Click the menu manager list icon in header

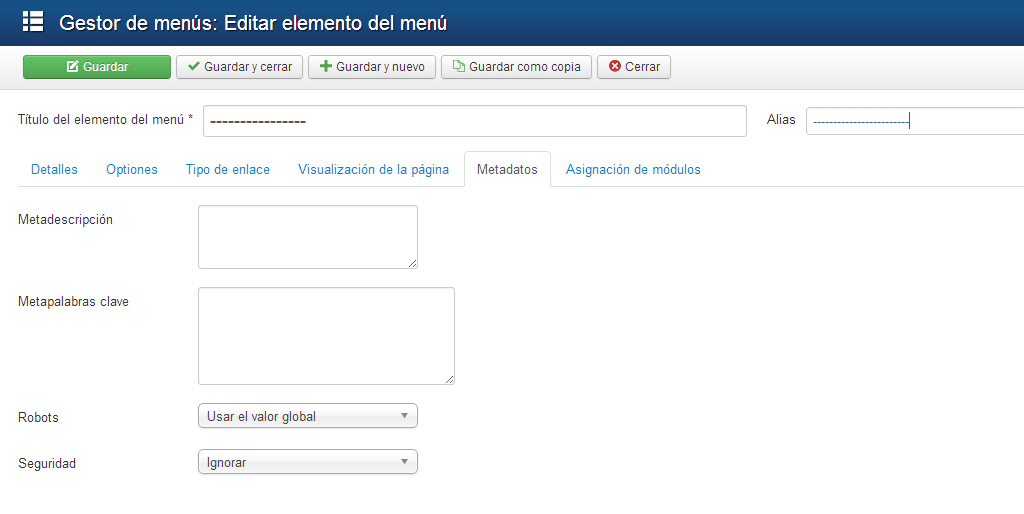coord(33,22)
